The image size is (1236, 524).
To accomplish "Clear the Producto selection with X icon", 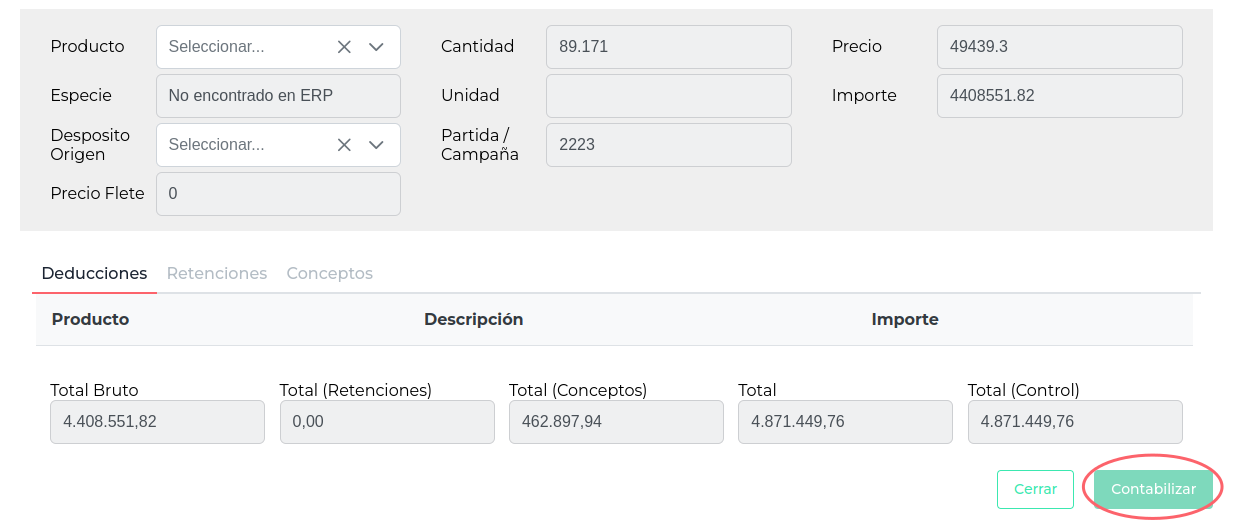I will 344,47.
